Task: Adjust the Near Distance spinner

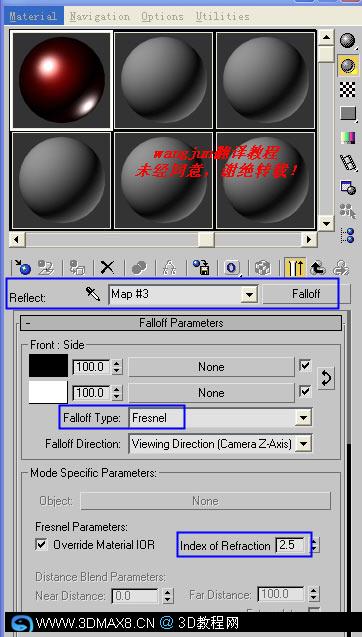Action: pyautogui.click(x=168, y=596)
